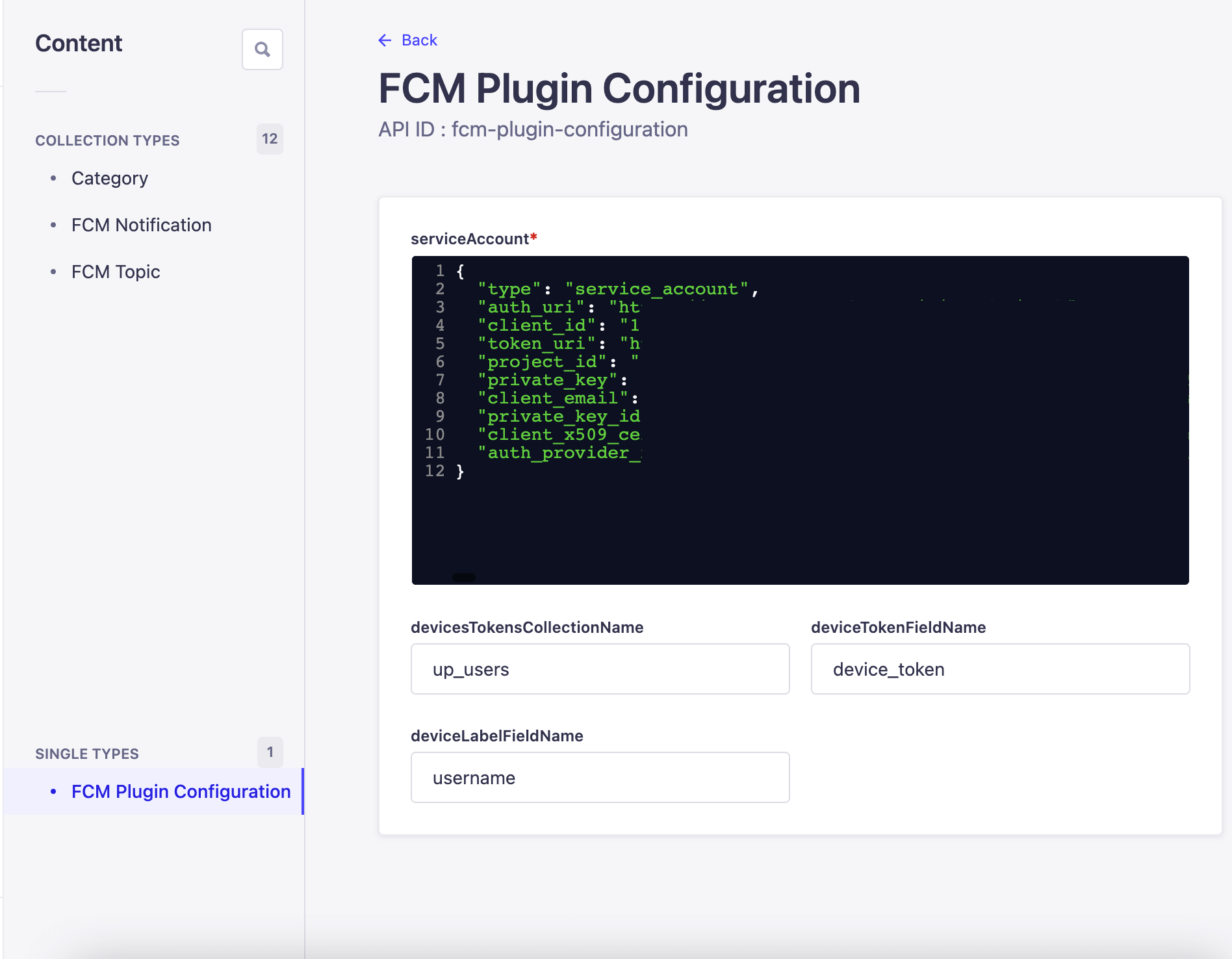
Task: Click the horizontal scrollbar thumb in code editor
Action: pyautogui.click(x=464, y=578)
